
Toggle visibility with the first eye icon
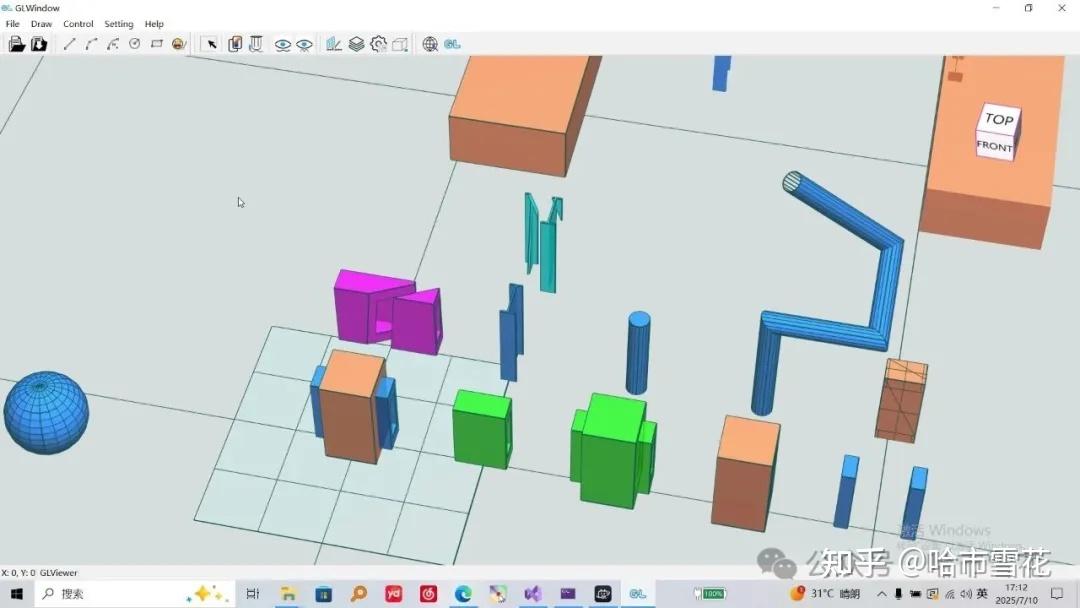tap(281, 43)
